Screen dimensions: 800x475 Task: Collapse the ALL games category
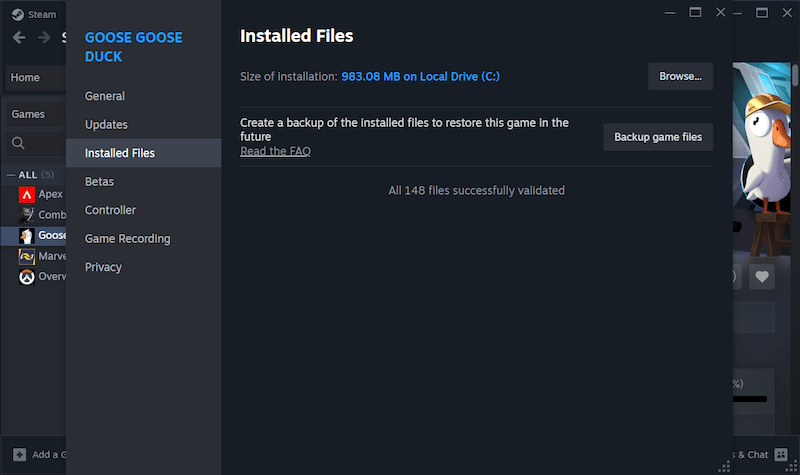coord(11,175)
